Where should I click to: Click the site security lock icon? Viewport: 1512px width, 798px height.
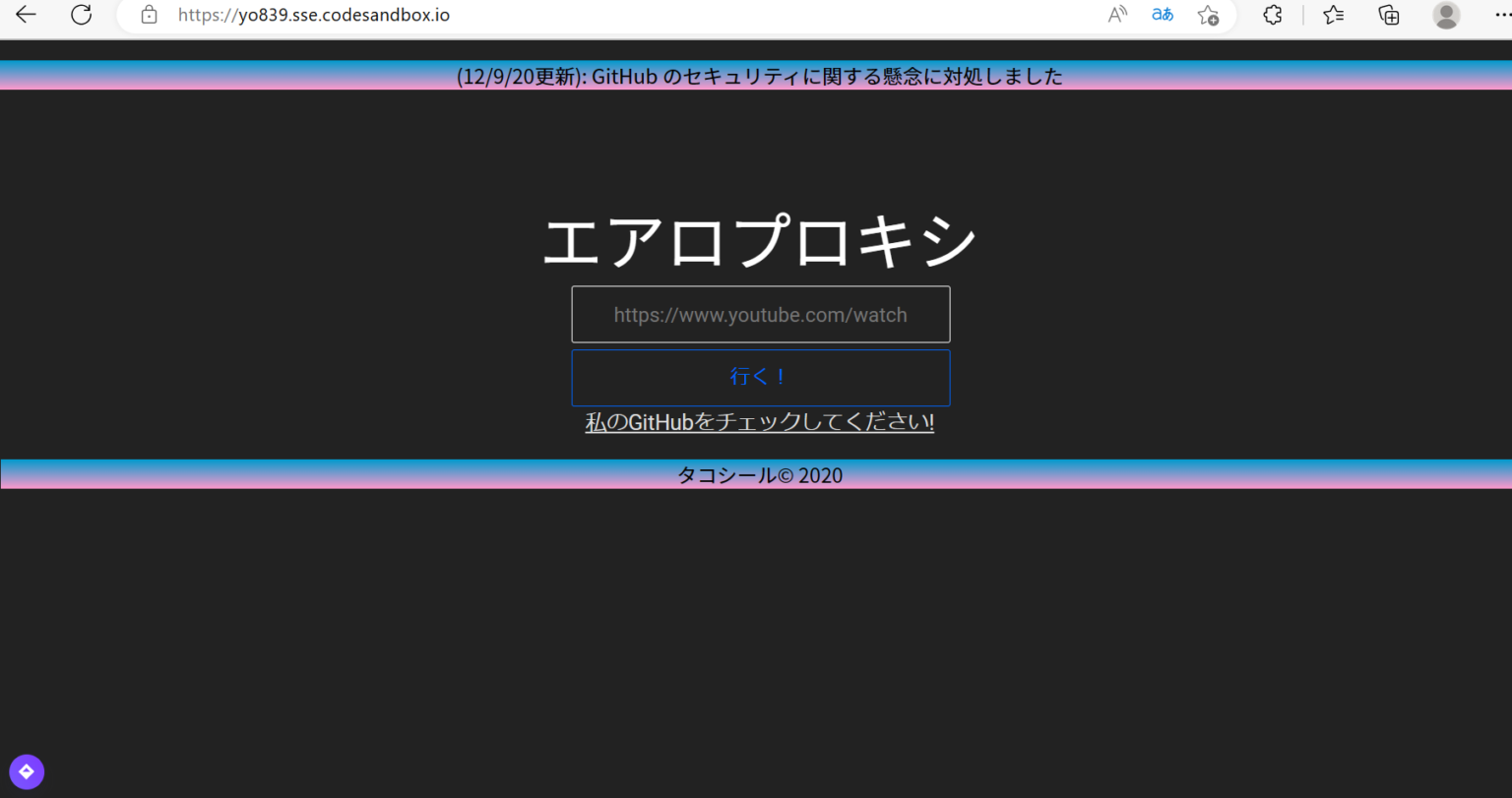click(149, 15)
